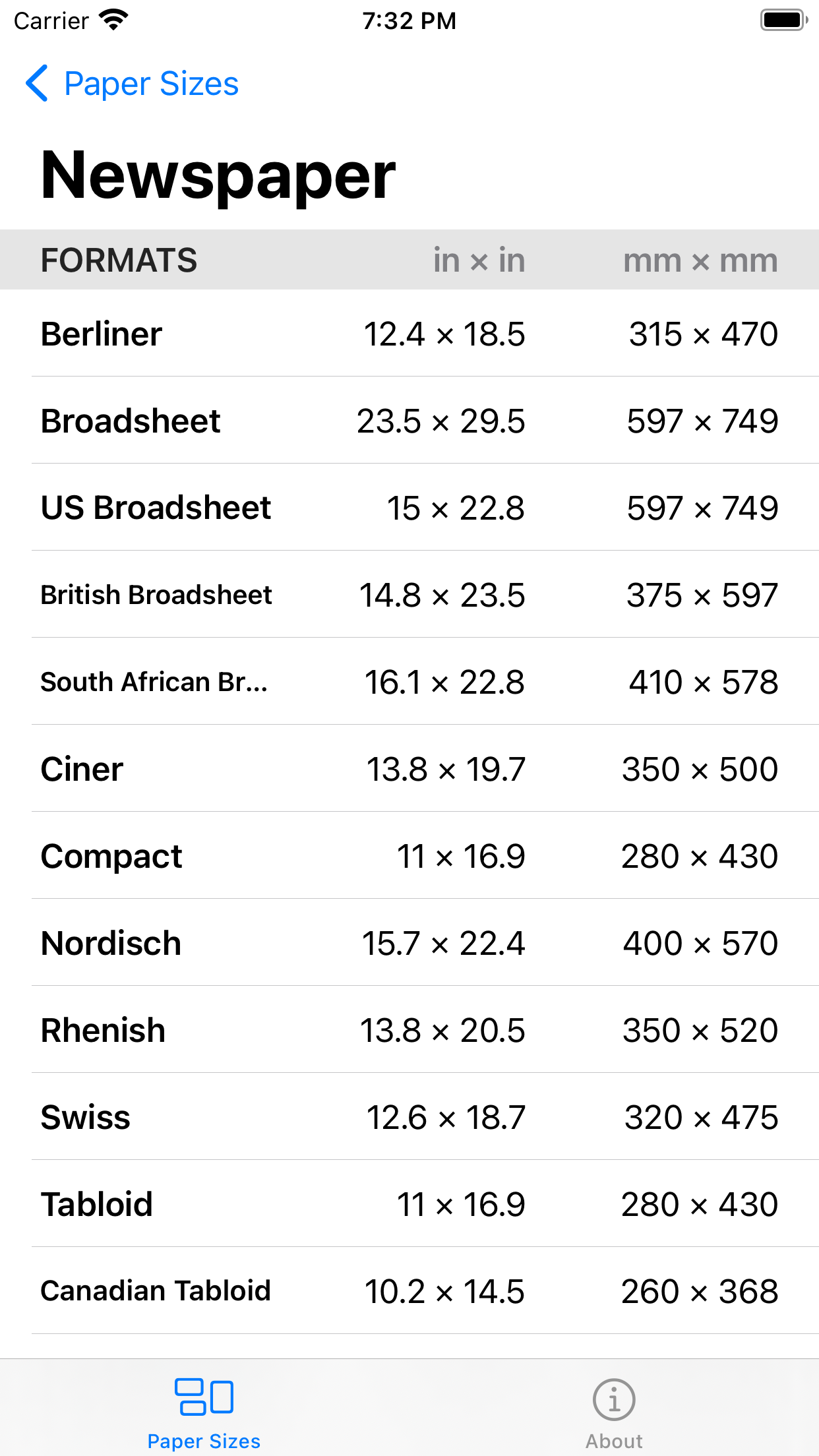Viewport: 819px width, 1456px height.
Task: Tap the truncated South African Br... row
Action: 409,682
